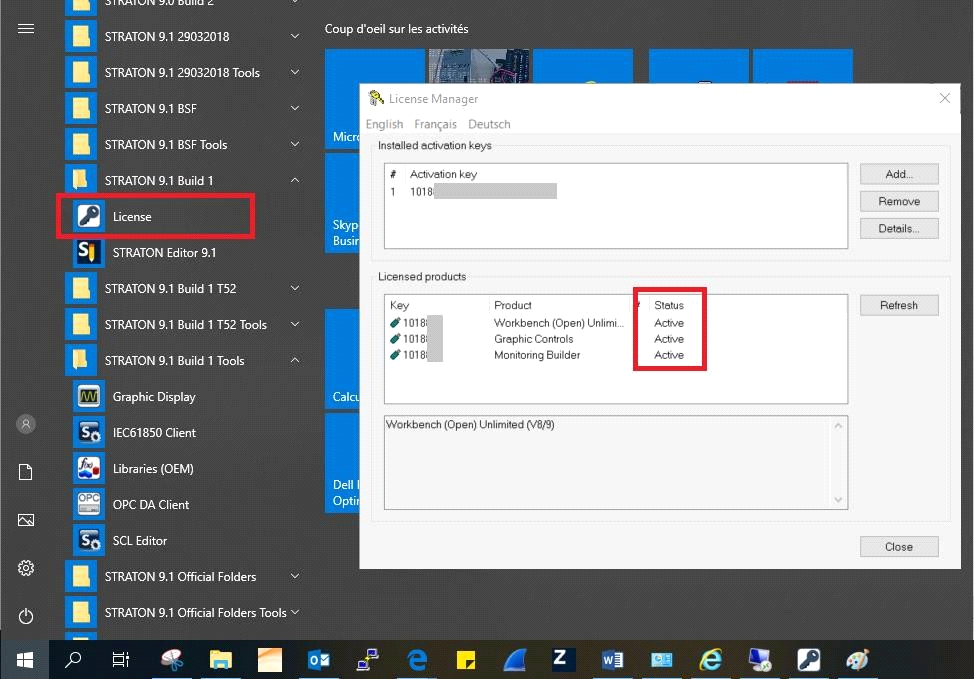
Task: Launch Snipping Tool from the taskbar
Action: (171, 660)
